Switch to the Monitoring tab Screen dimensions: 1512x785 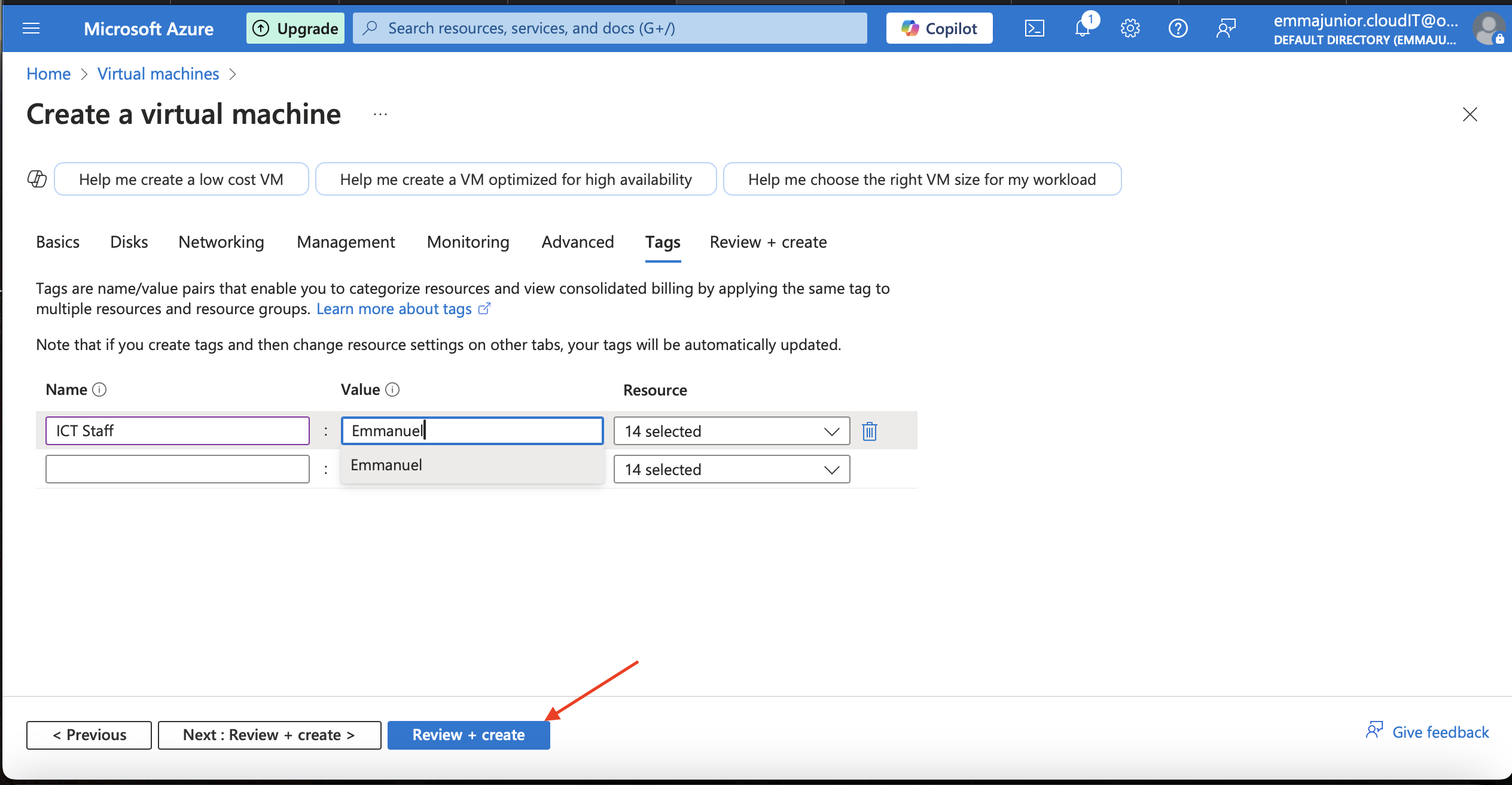(468, 242)
